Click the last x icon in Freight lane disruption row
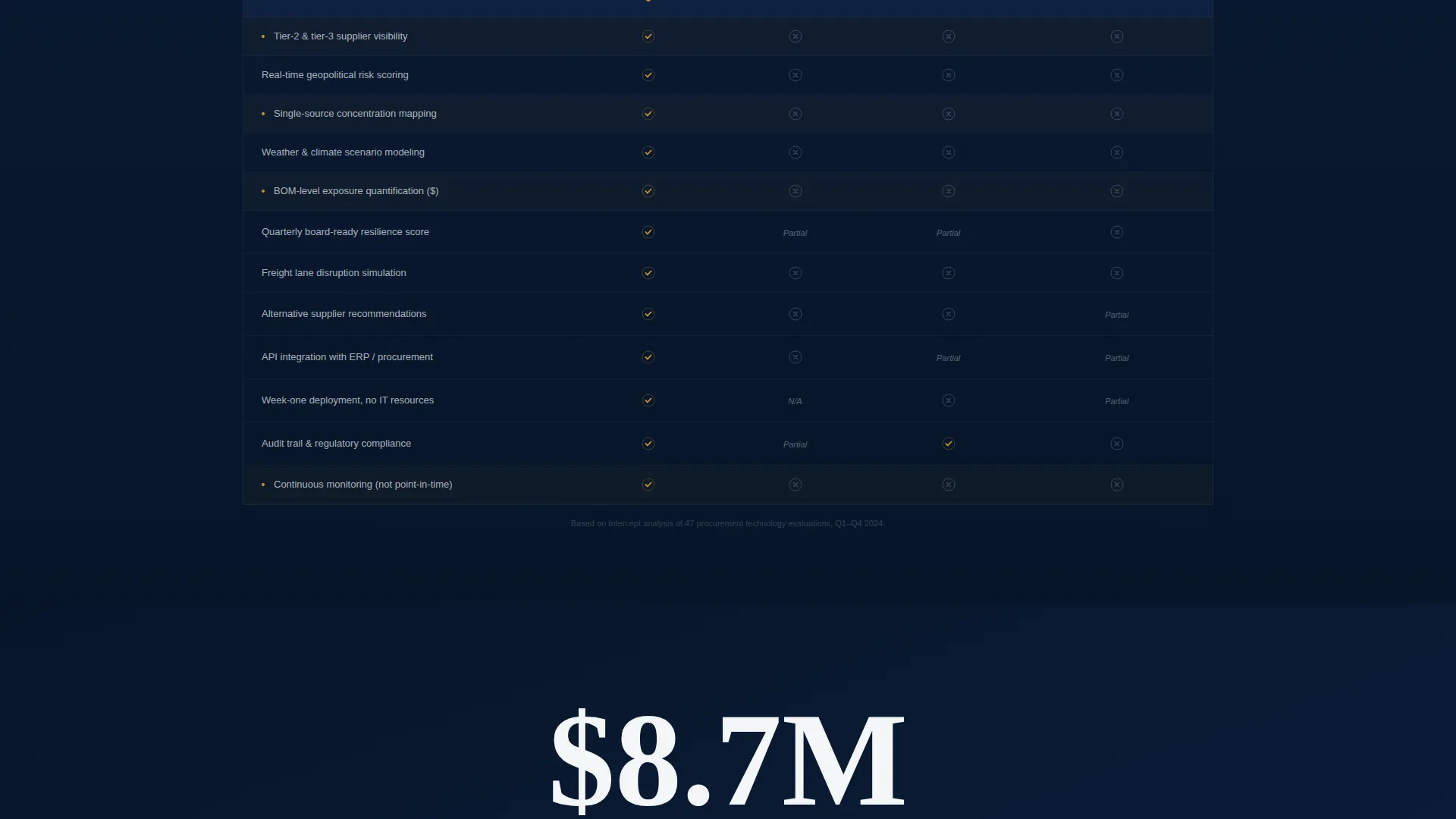1456x819 pixels. [x=1117, y=273]
